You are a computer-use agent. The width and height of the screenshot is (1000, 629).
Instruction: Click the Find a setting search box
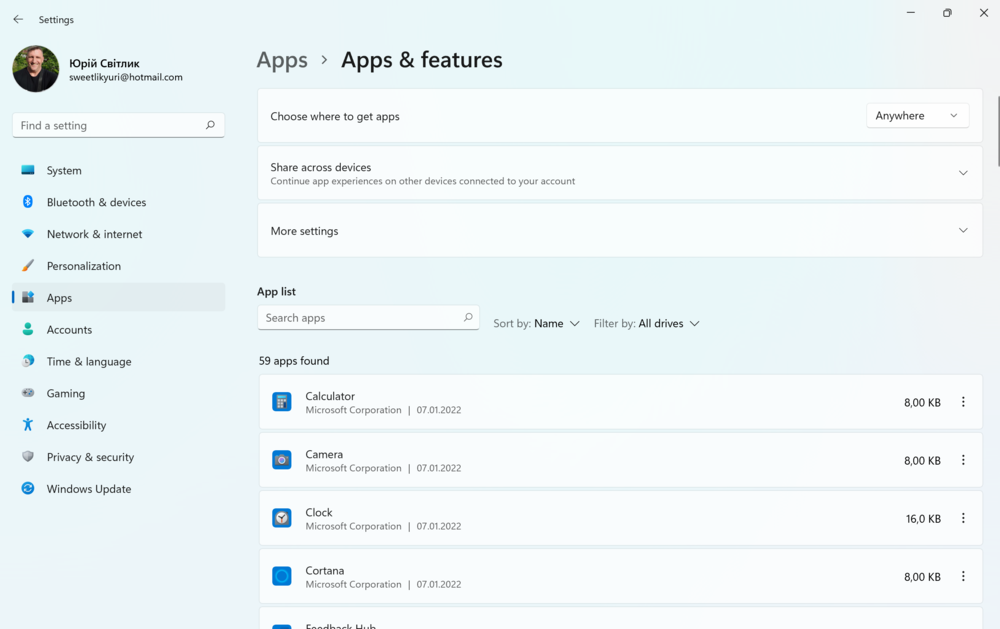coord(110,126)
